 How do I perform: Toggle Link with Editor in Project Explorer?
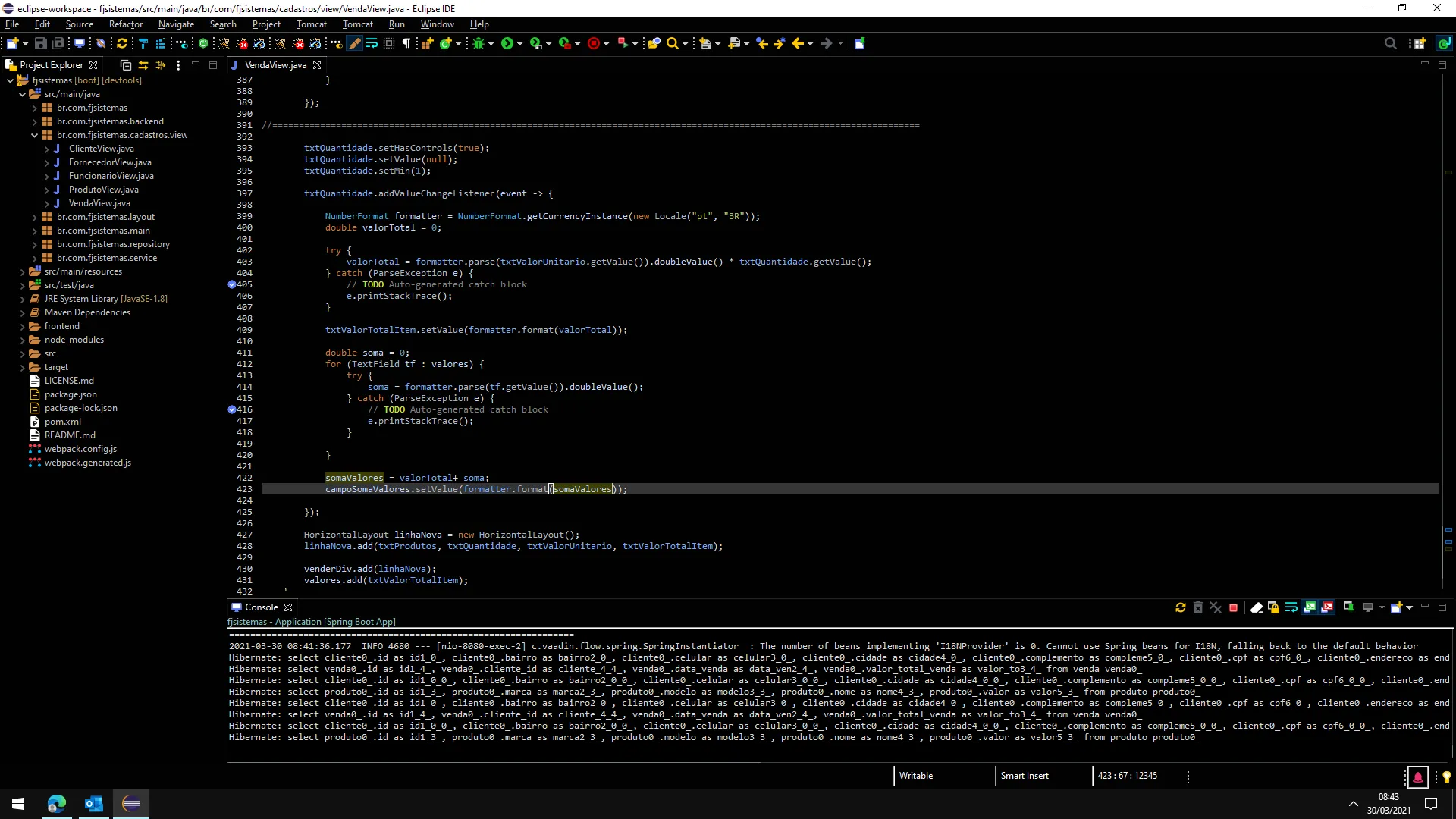tap(143, 65)
